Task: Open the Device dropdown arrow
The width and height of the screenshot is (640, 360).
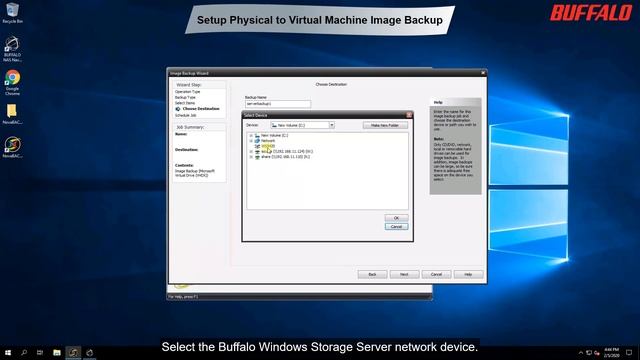Action: (x=332, y=125)
